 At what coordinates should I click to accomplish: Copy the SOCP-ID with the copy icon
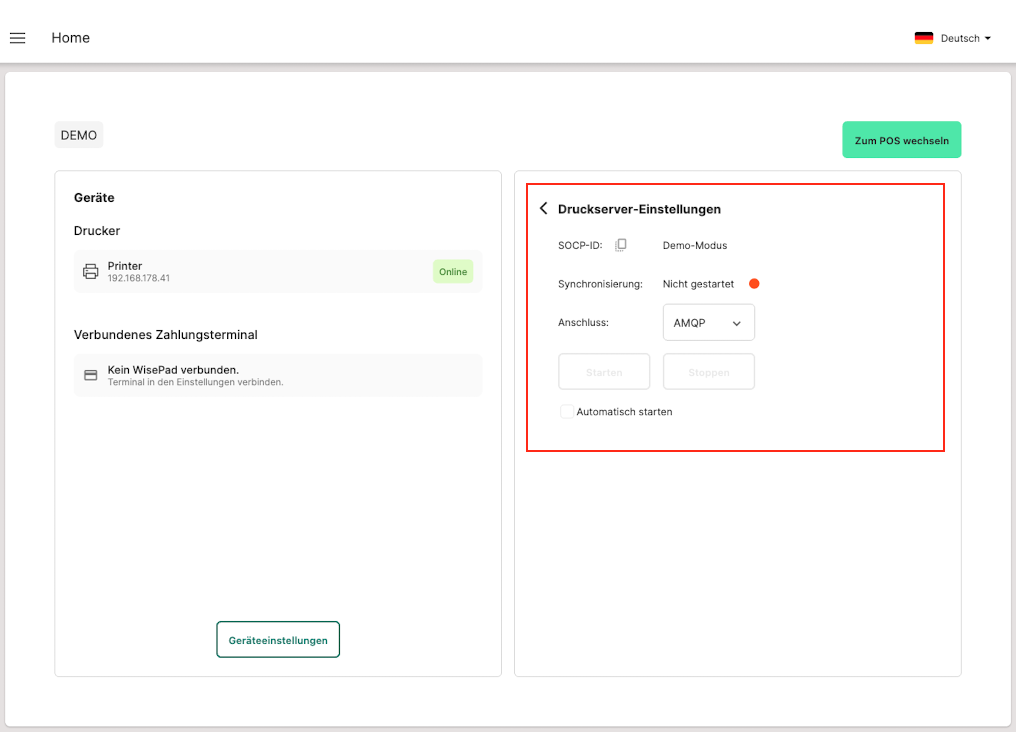click(x=621, y=245)
